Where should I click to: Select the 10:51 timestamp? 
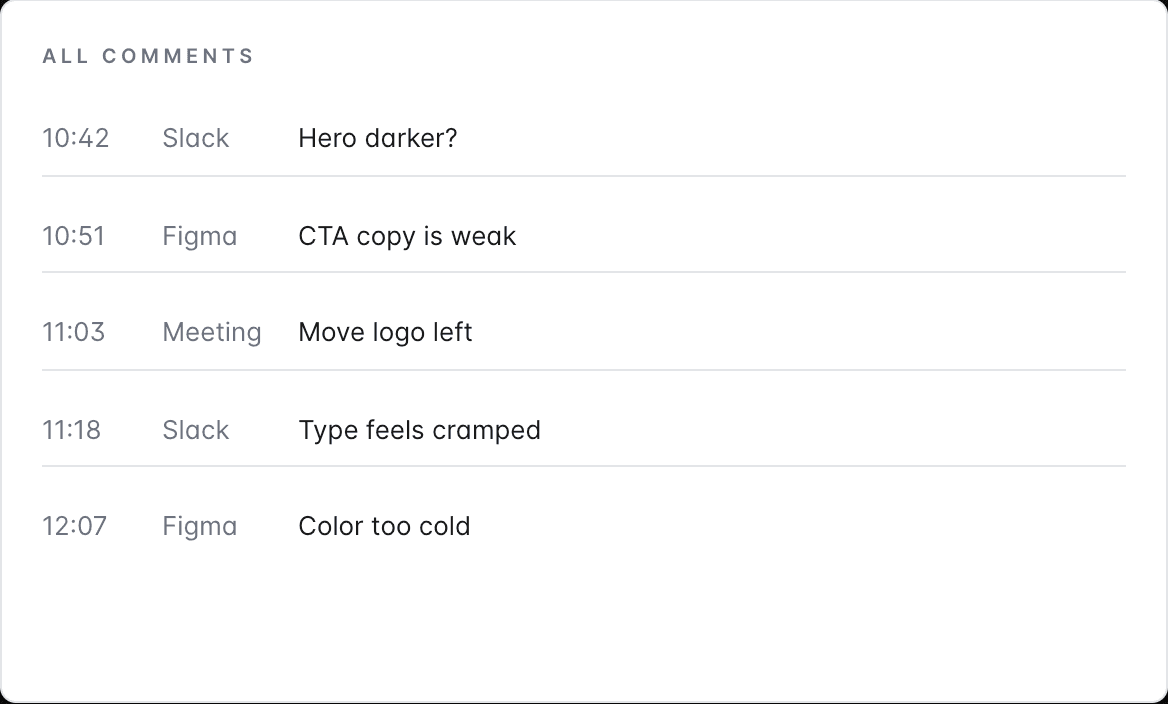coord(74,236)
